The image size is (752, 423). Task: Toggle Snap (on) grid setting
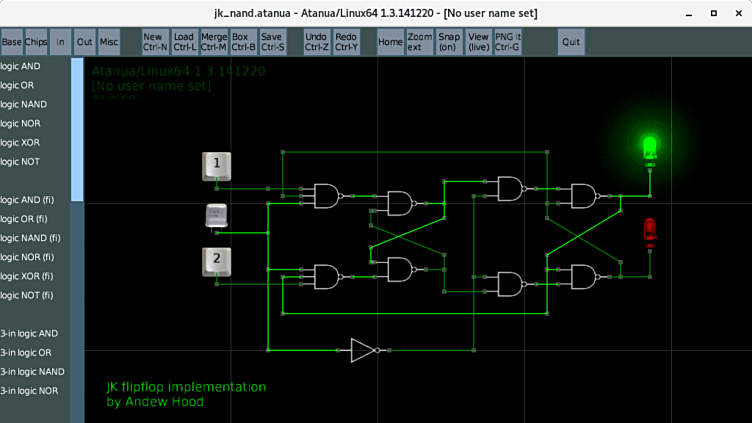click(450, 42)
